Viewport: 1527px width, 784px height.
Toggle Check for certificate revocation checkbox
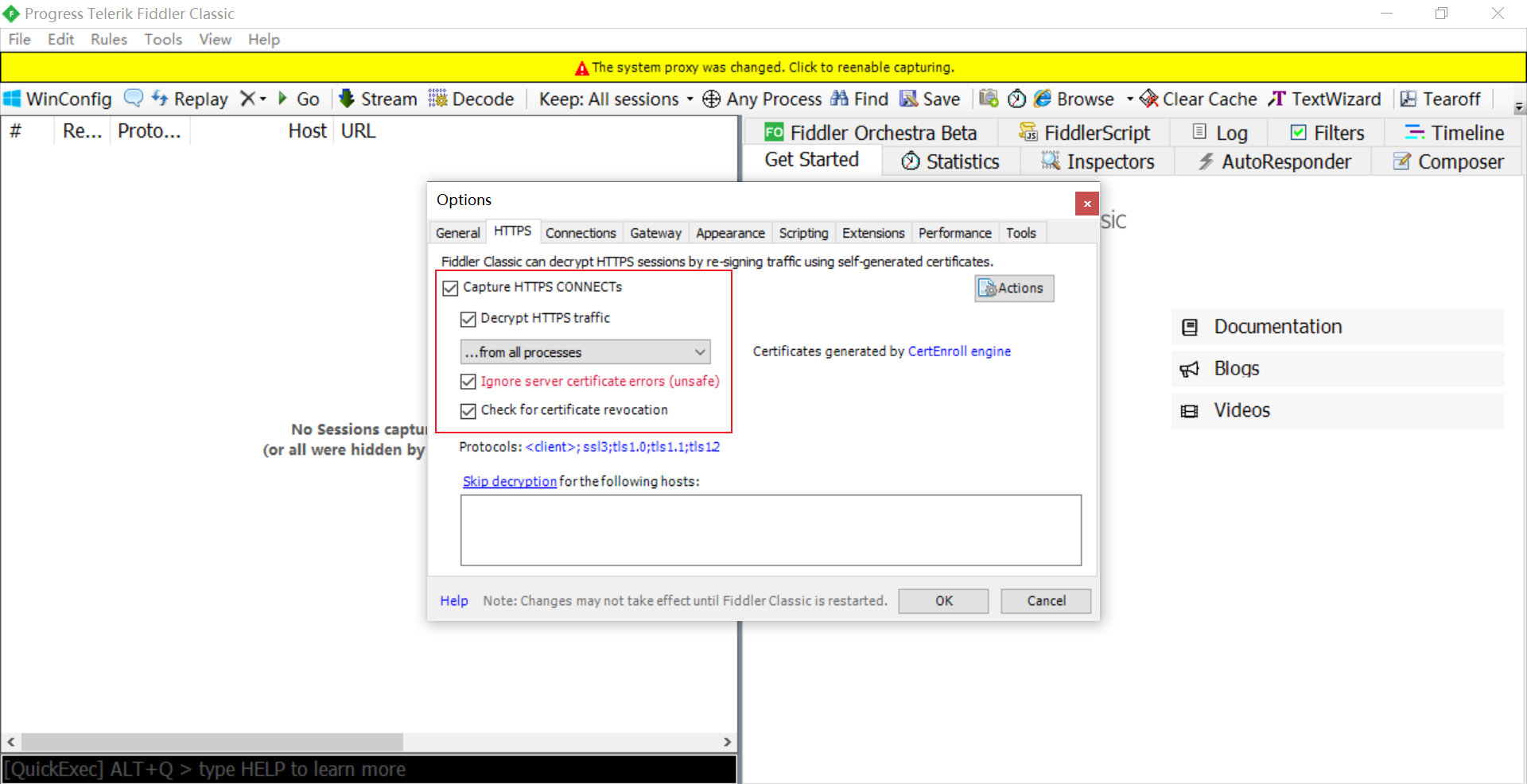point(468,411)
